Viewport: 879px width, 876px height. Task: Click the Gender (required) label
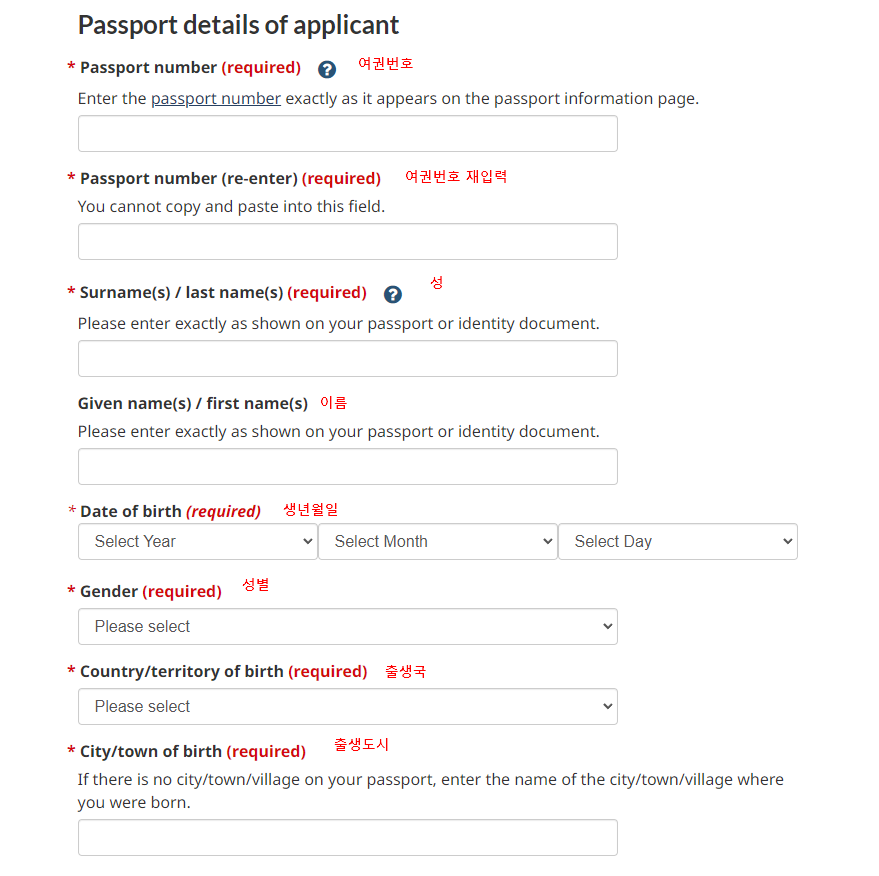pyautogui.click(x=150, y=591)
